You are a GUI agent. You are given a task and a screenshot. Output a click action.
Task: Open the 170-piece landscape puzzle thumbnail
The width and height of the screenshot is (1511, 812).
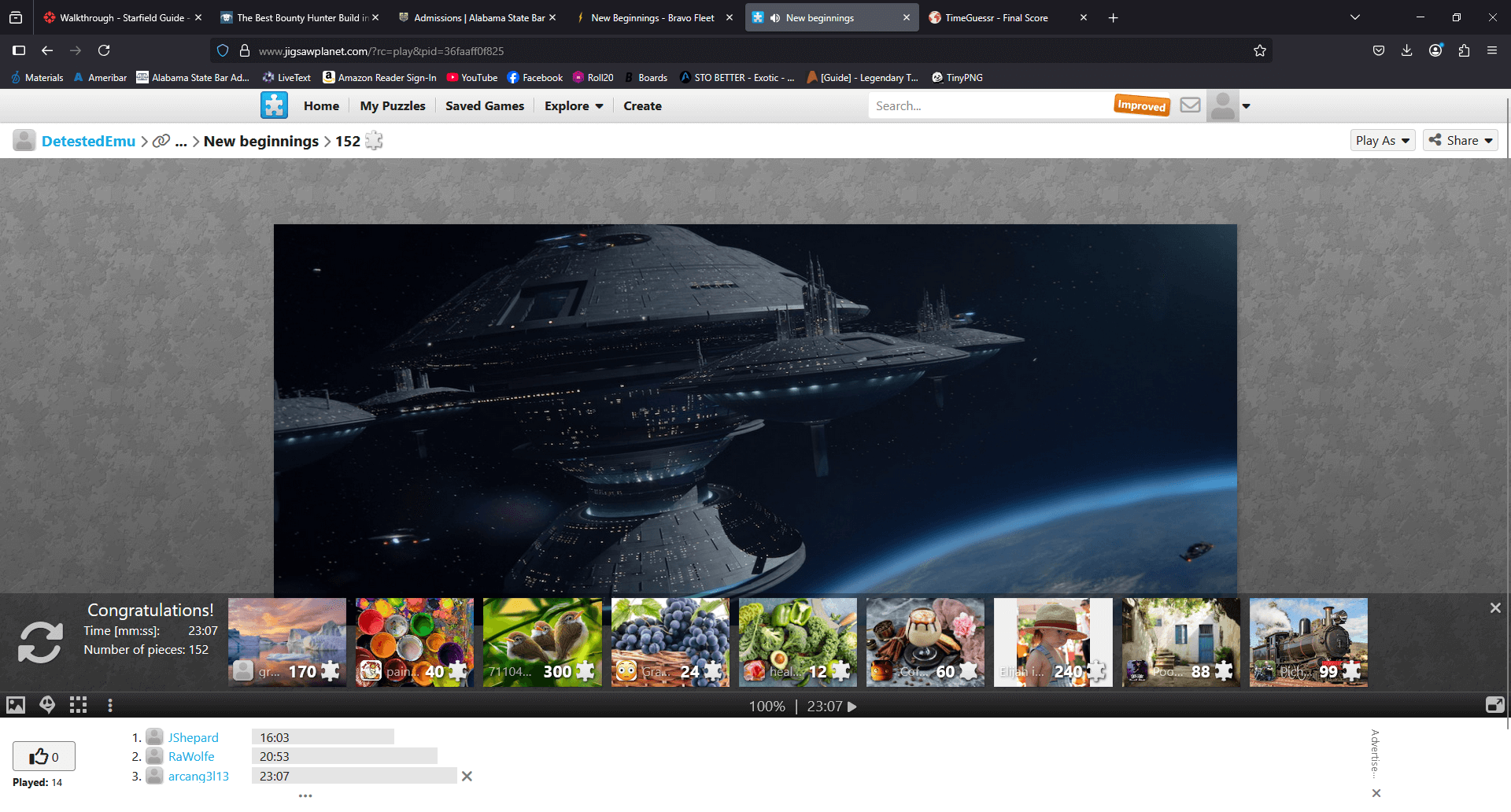[287, 642]
